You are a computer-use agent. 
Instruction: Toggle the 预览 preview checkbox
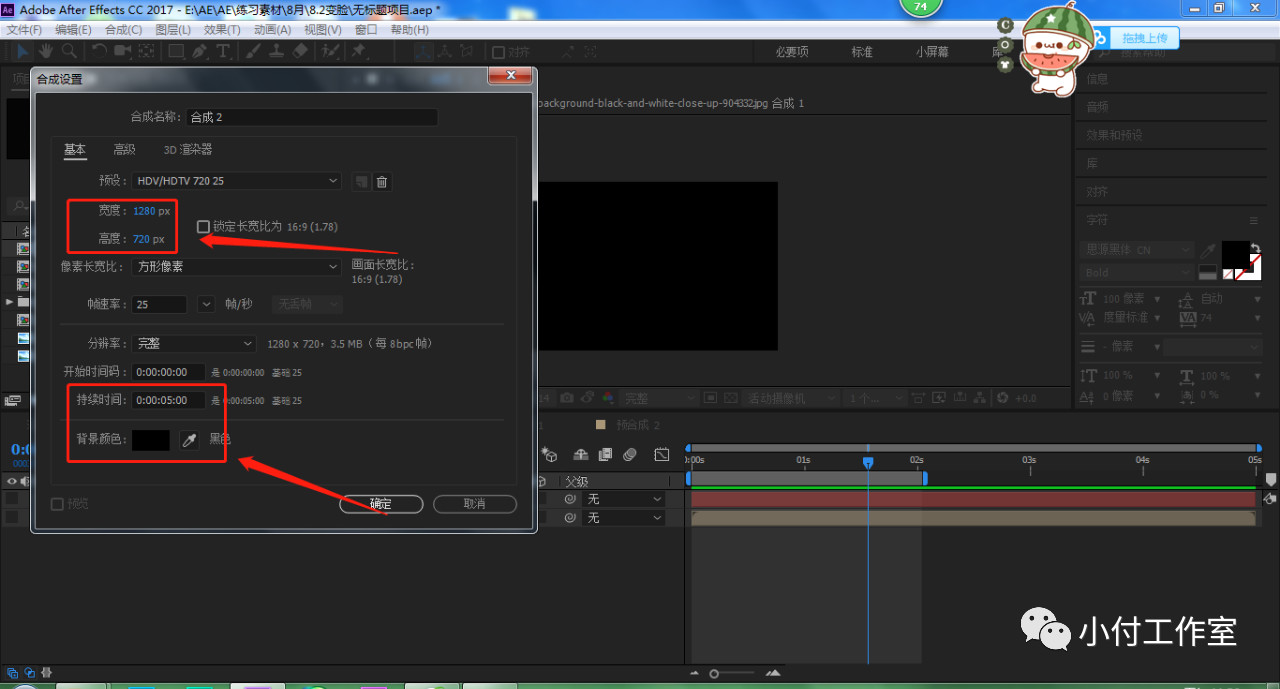click(x=57, y=504)
